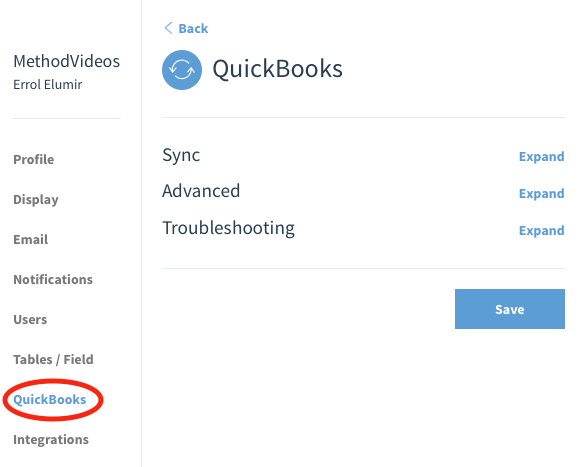Click the MethodVideos account name
The height and width of the screenshot is (467, 581).
(x=67, y=62)
